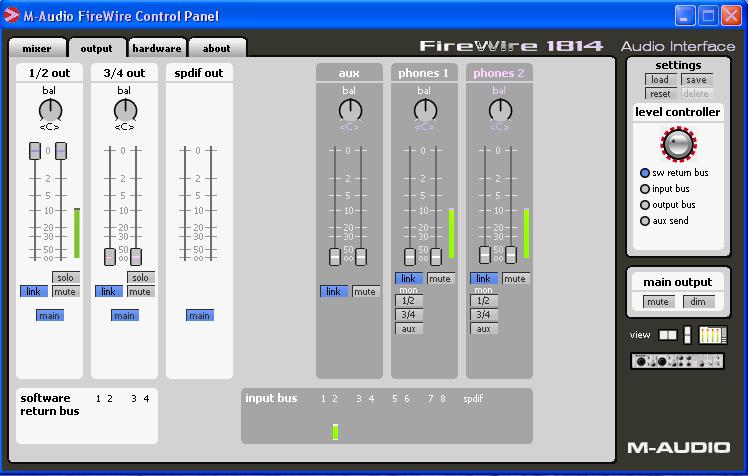Toggle link on 1/2 out channel

(x=34, y=291)
